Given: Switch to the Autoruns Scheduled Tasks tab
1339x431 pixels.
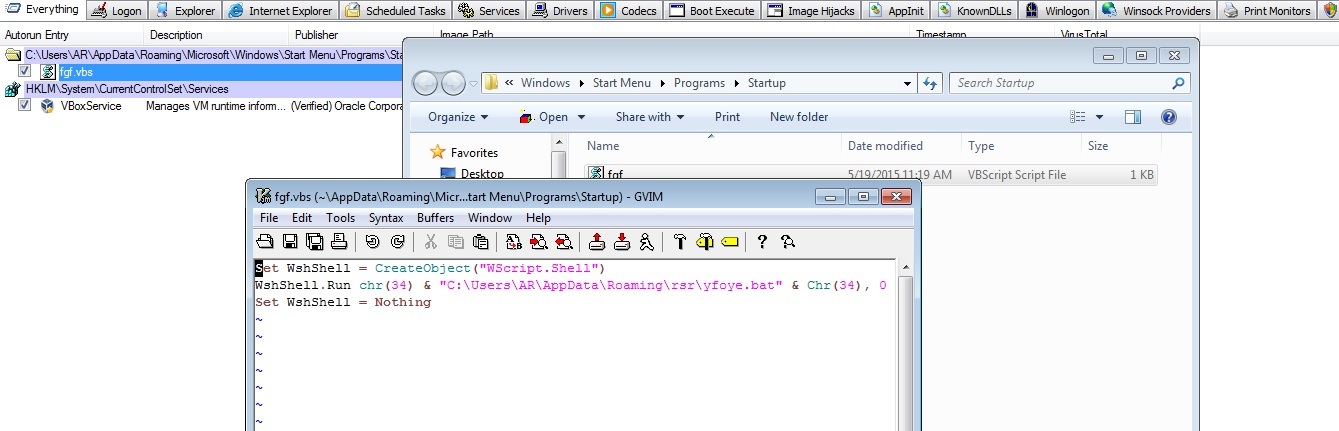Looking at the screenshot, I should [393, 11].
